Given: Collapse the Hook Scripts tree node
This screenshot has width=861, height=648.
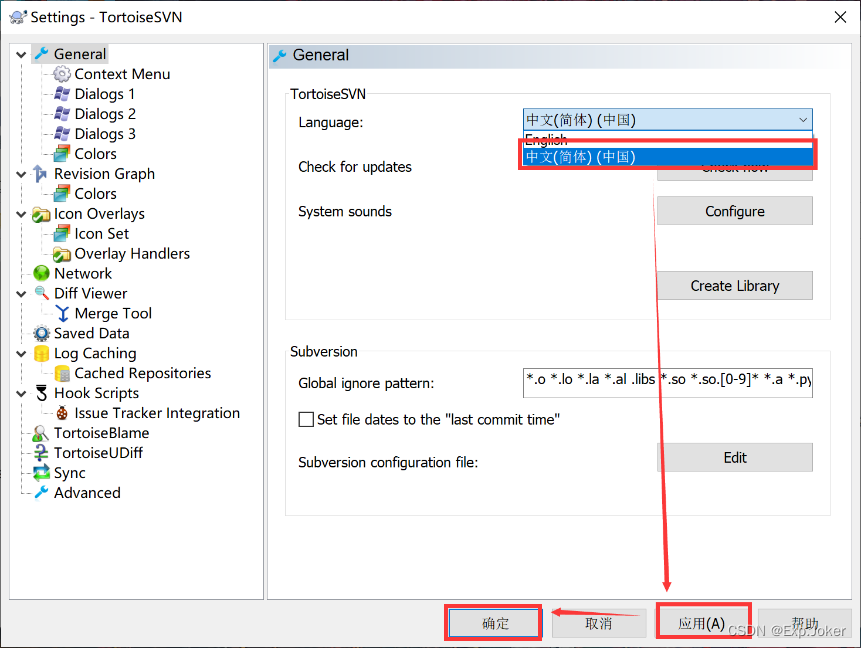Looking at the screenshot, I should point(22,394).
